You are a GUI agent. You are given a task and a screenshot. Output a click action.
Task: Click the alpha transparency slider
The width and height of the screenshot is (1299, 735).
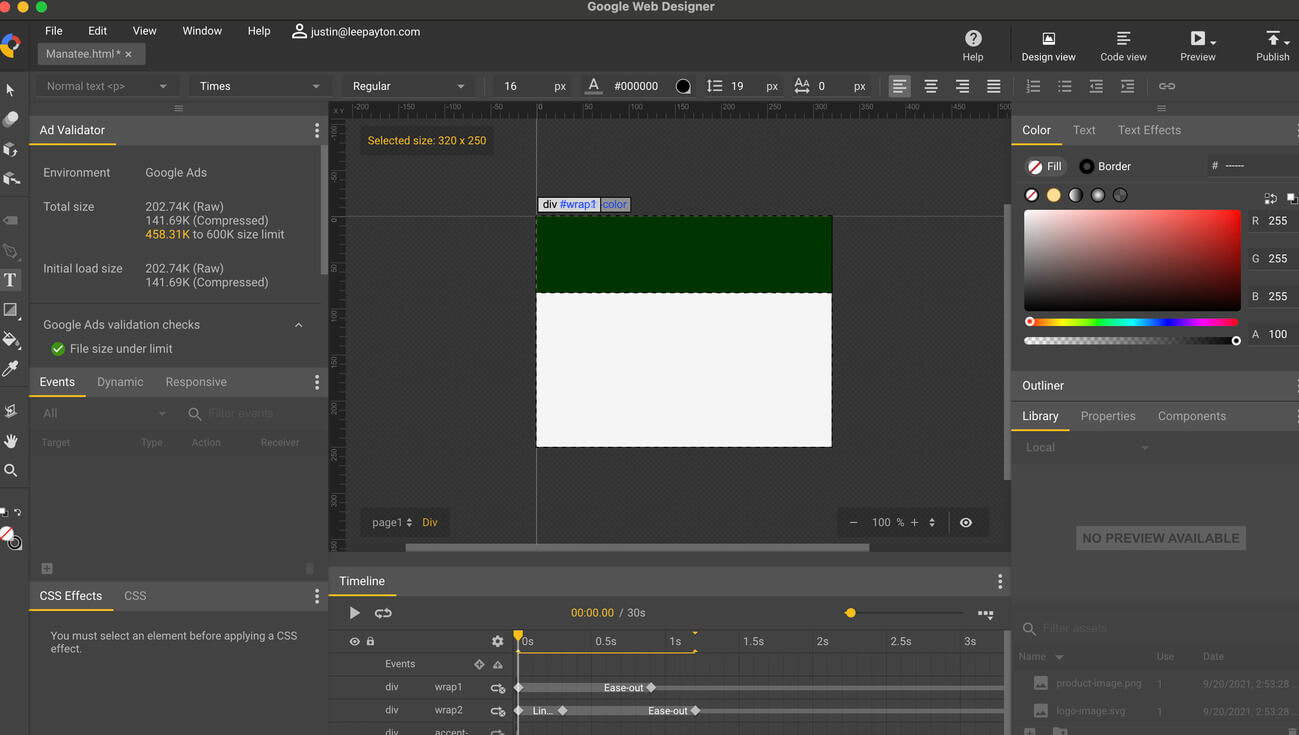[x=1132, y=341]
